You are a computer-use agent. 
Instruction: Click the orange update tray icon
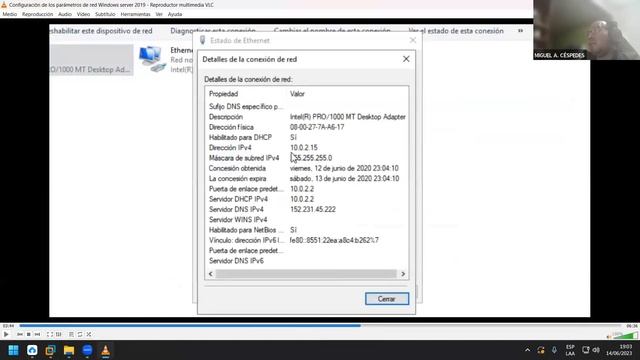pyautogui.click(x=541, y=350)
